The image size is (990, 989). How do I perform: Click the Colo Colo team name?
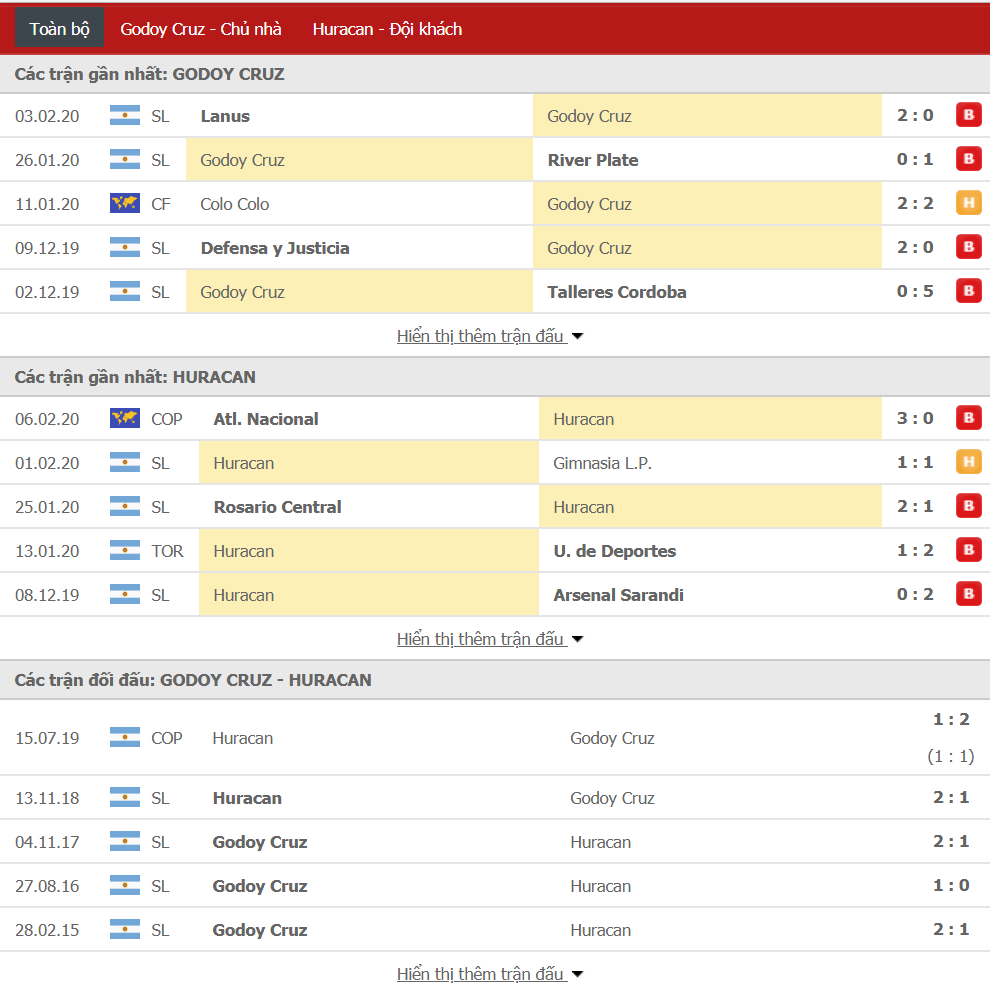(234, 204)
